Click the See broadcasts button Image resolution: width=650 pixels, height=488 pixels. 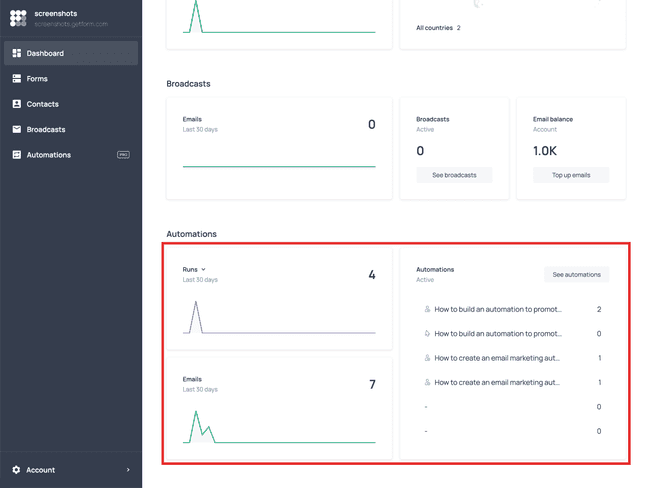tap(454, 175)
